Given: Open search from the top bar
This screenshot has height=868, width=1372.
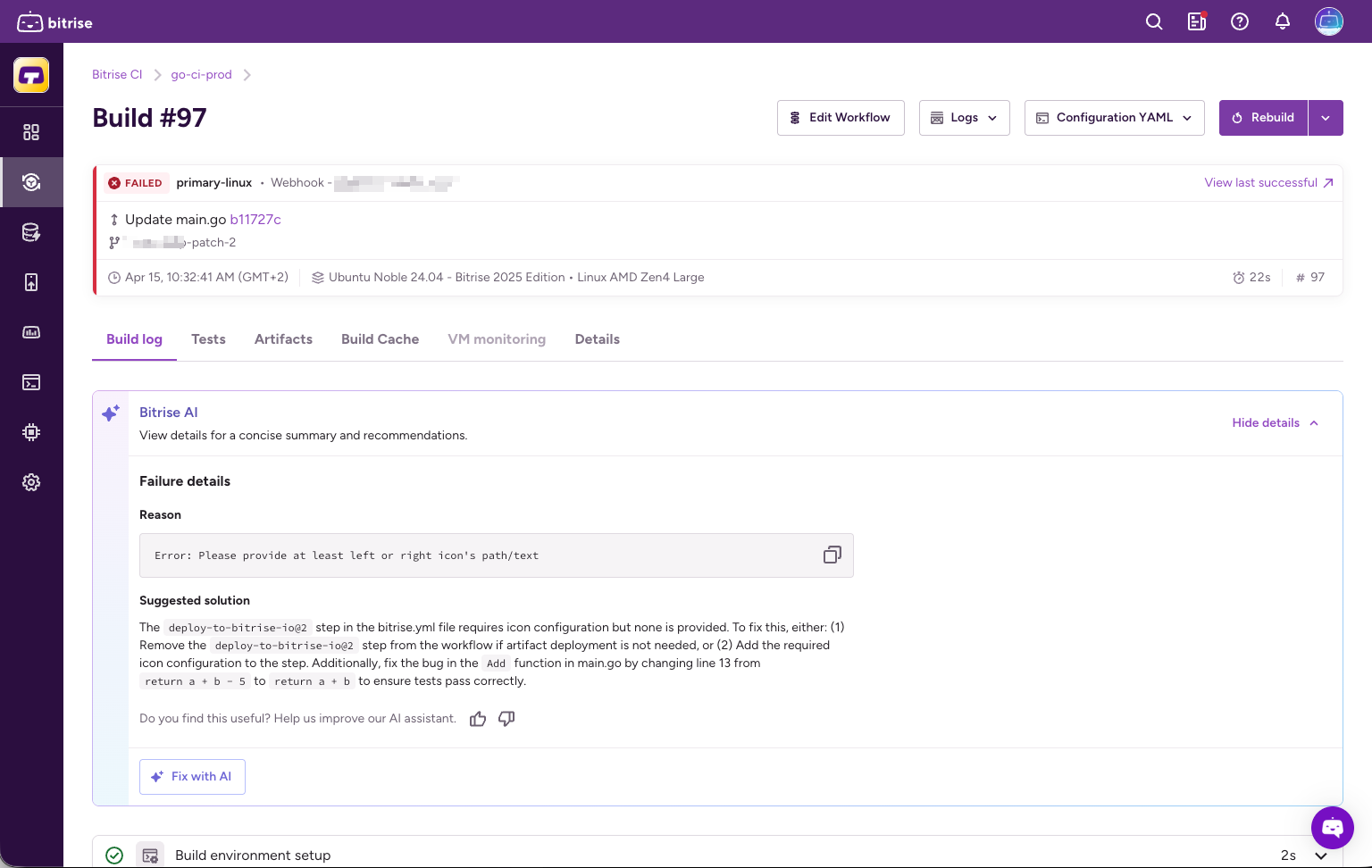Looking at the screenshot, I should tap(1154, 21).
